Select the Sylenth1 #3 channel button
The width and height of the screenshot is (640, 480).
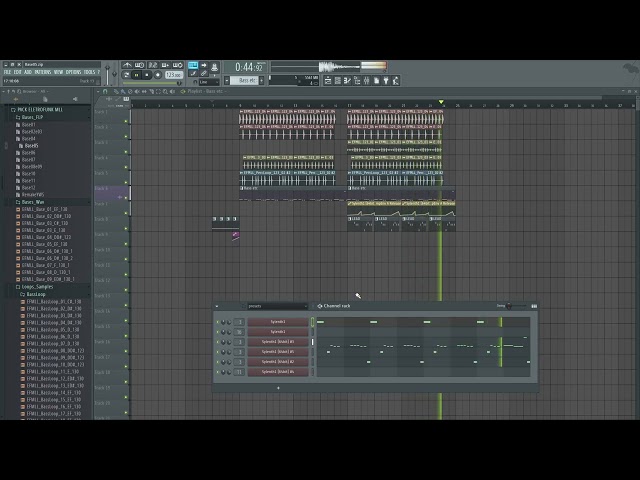[278, 342]
